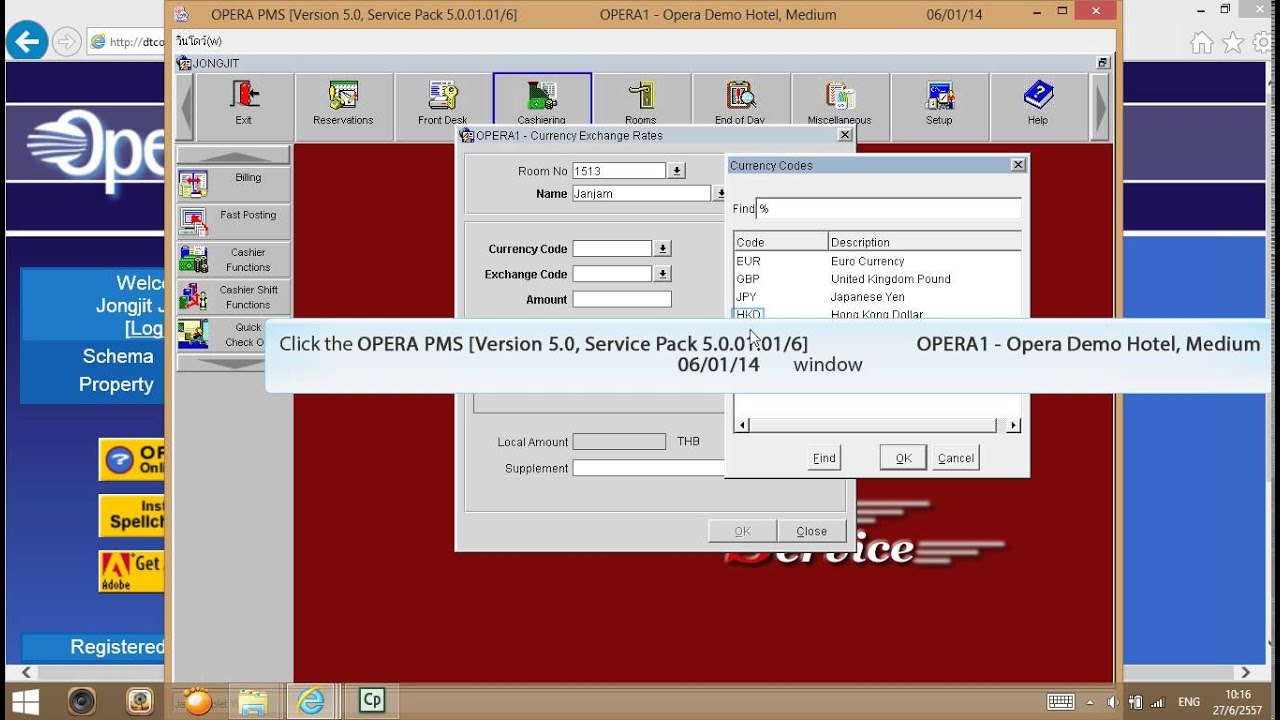The image size is (1280, 720).
Task: Click the Room No field
Action: [x=619, y=171]
